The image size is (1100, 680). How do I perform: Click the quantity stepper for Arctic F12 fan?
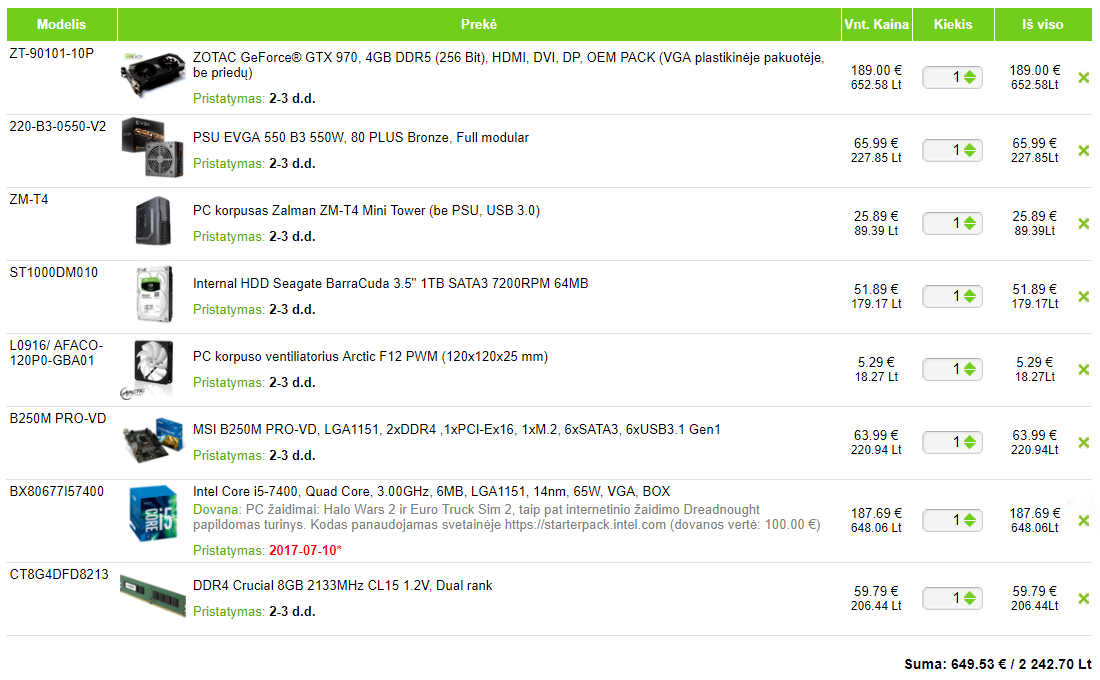point(970,369)
